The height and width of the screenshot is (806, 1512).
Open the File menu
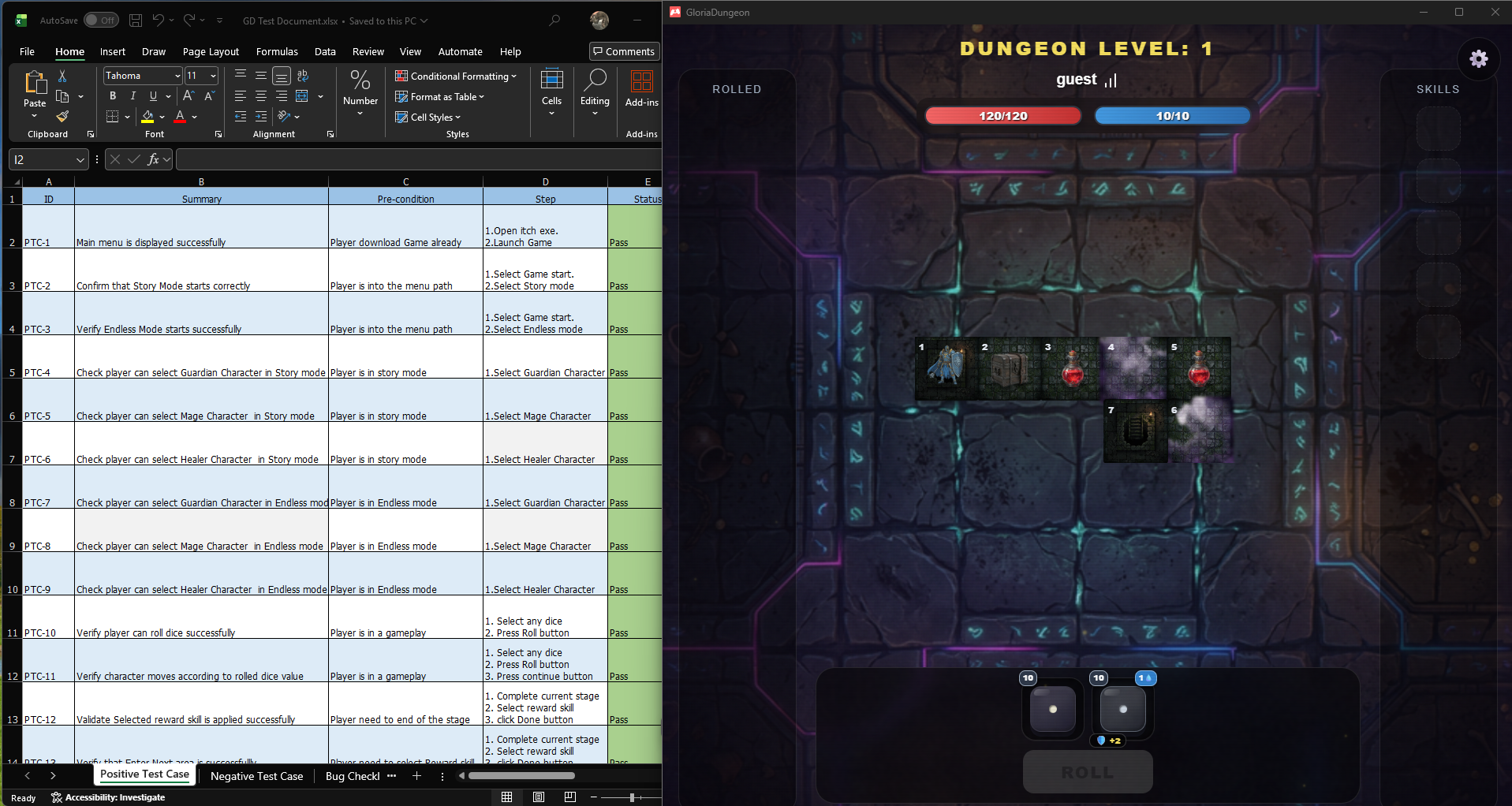pos(27,52)
